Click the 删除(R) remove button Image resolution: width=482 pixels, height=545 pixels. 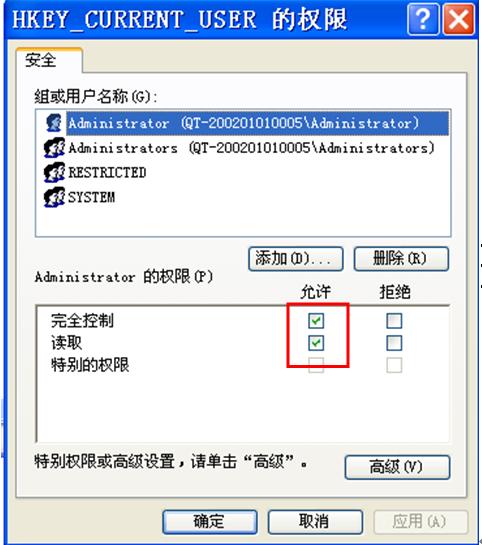[x=401, y=259]
